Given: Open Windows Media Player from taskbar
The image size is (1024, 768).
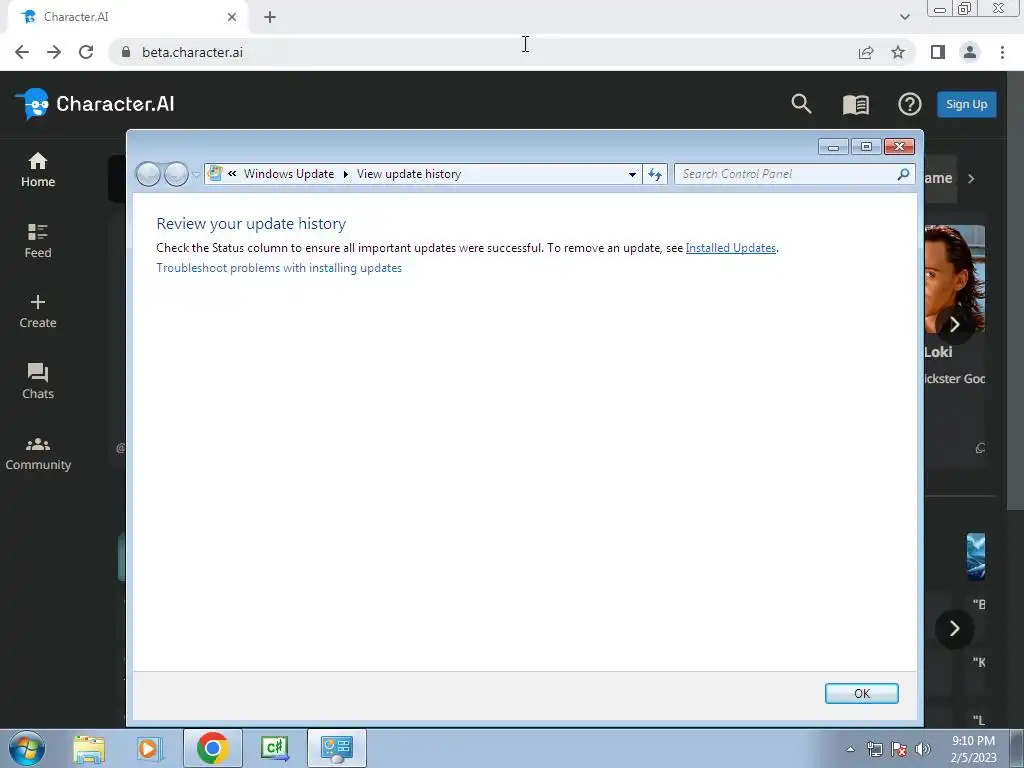Looking at the screenshot, I should click(150, 748).
